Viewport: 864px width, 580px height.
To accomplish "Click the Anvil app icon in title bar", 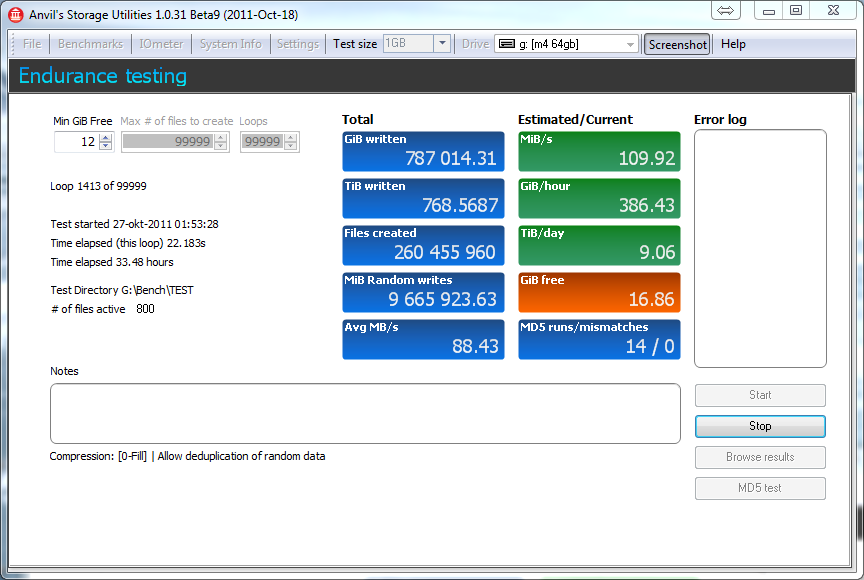I will (x=16, y=14).
